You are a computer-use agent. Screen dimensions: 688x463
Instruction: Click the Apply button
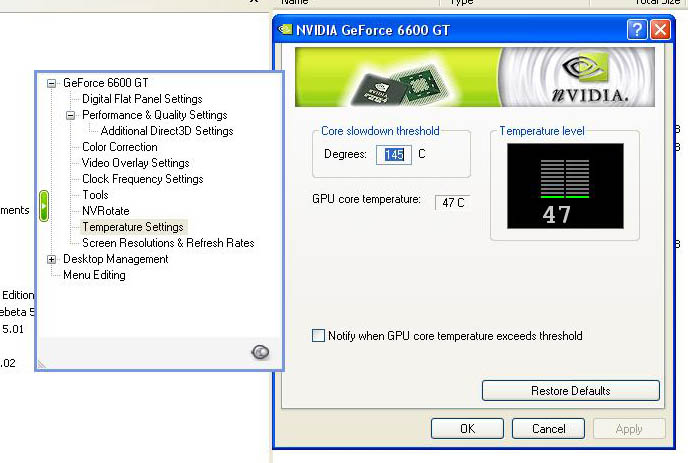coord(629,429)
